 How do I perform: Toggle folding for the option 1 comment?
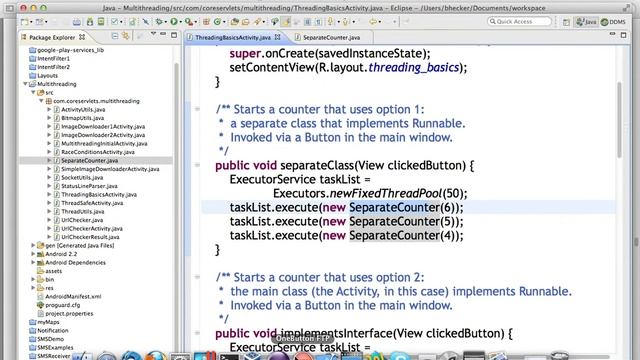198,109
